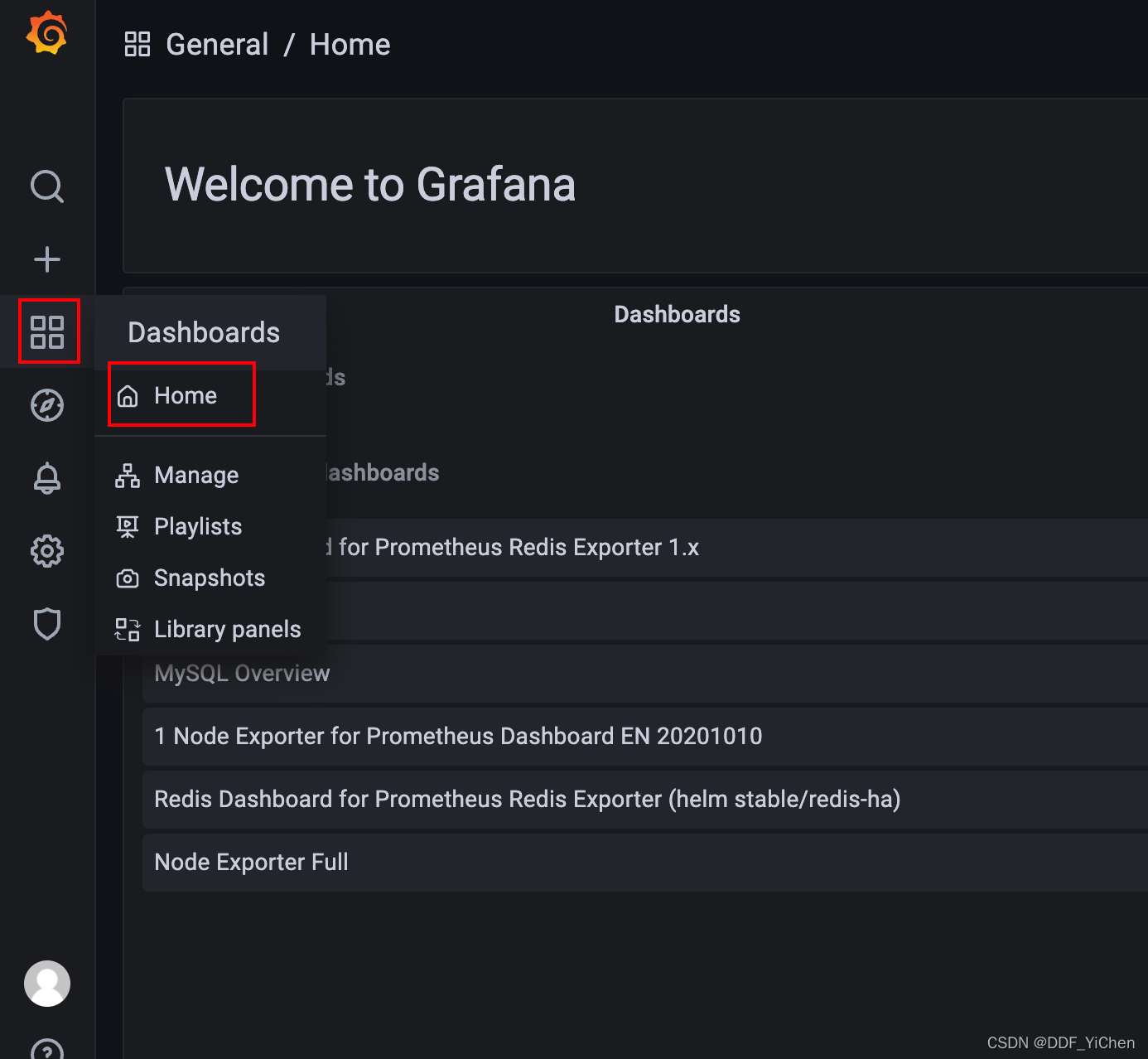Open the Help question mark icon
This screenshot has width=1148, height=1059.
tap(47, 1049)
